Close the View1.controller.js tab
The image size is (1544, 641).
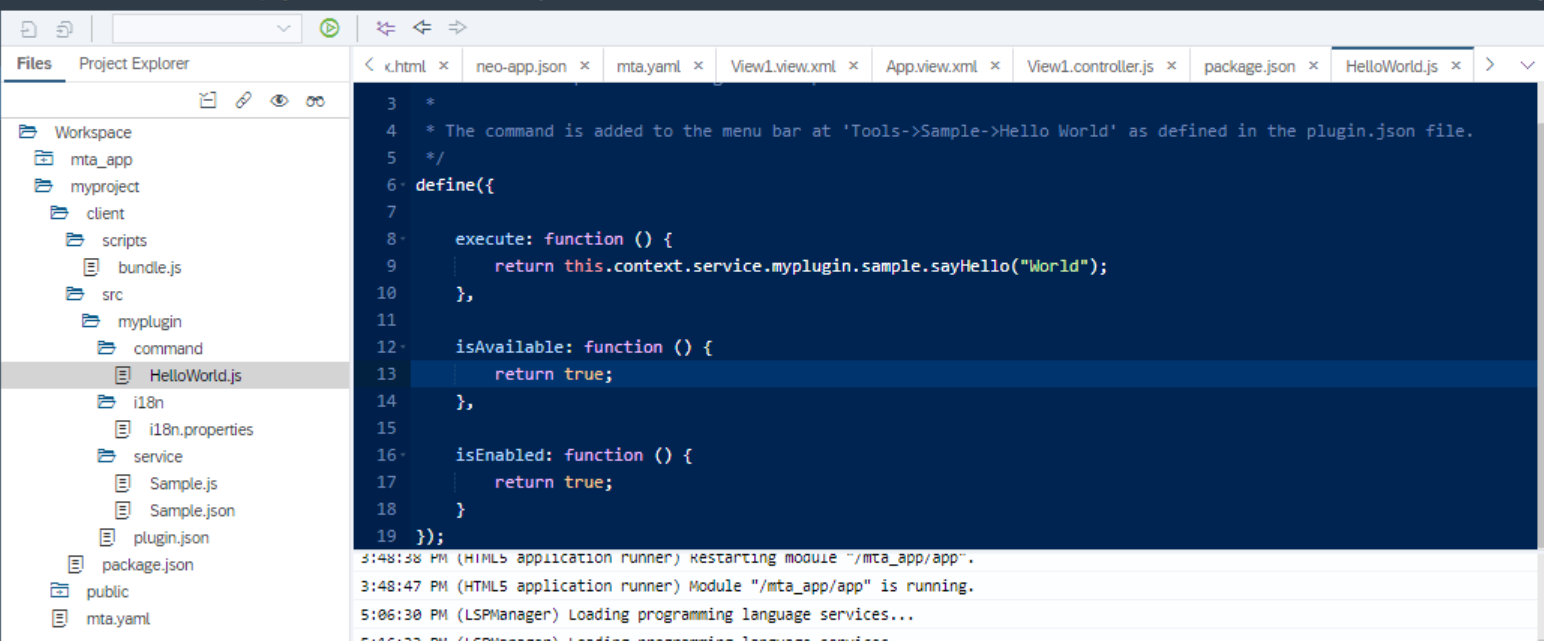[x=1171, y=66]
